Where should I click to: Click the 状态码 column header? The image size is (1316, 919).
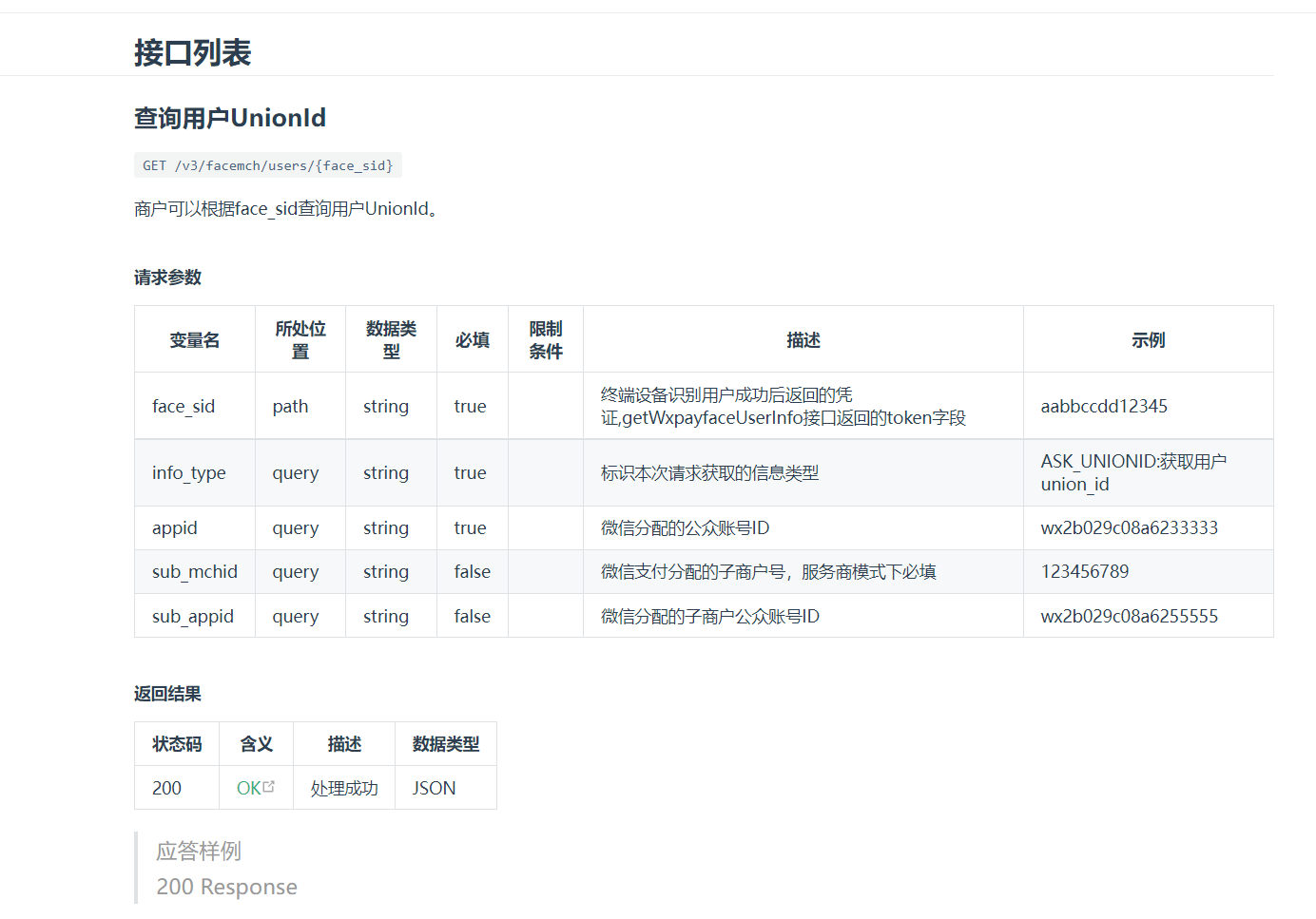[177, 744]
